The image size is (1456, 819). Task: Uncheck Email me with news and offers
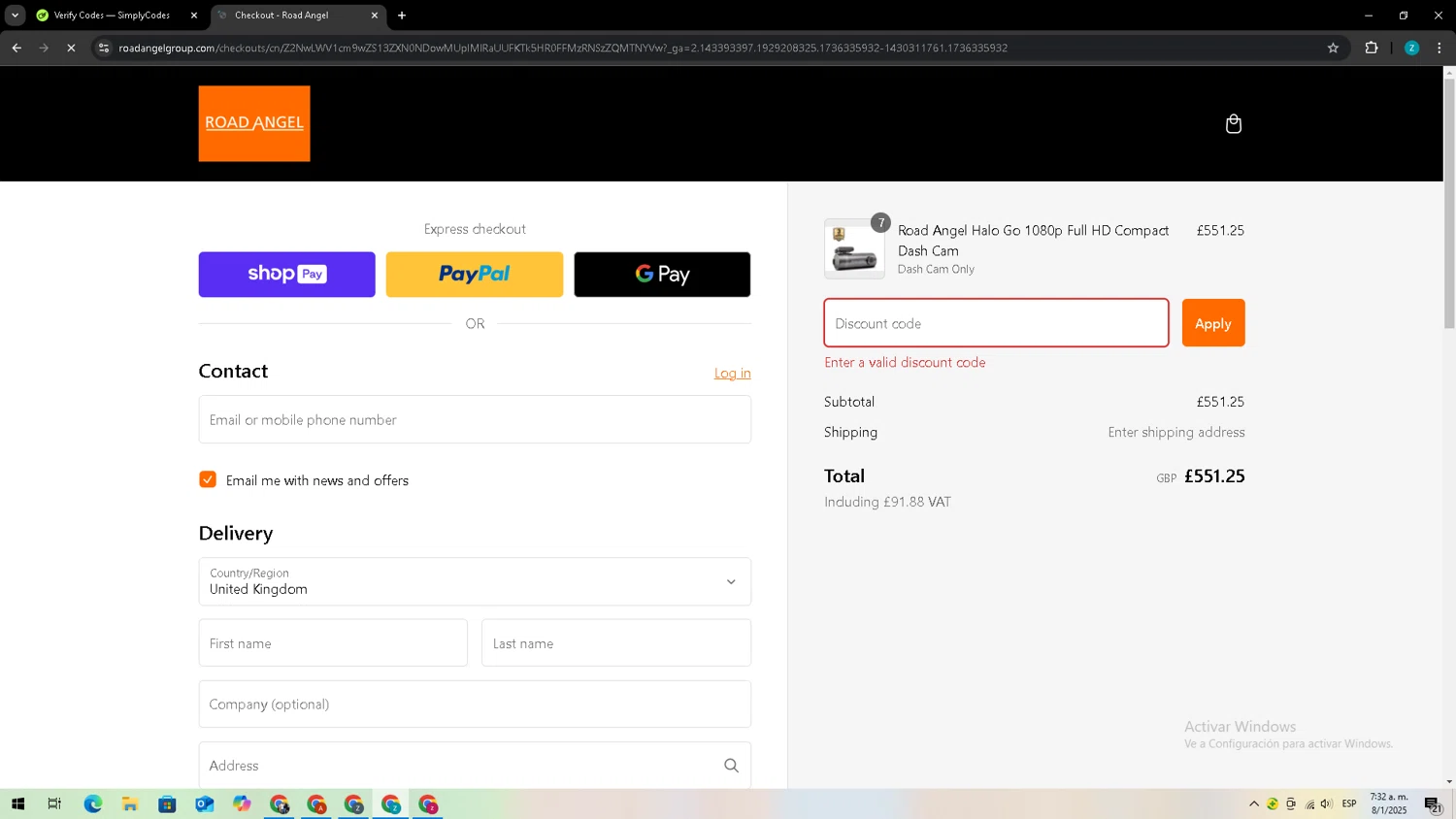(x=208, y=479)
